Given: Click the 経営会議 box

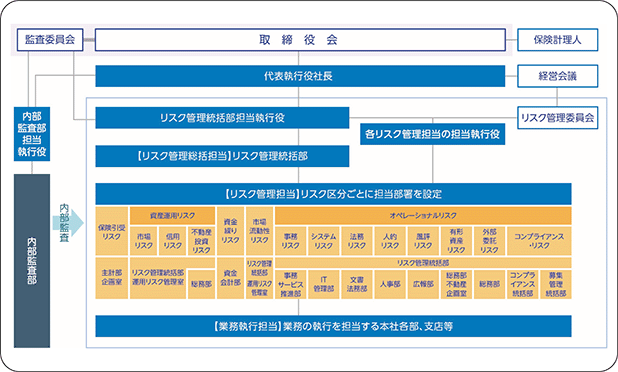Looking at the screenshot, I should click(x=557, y=76).
